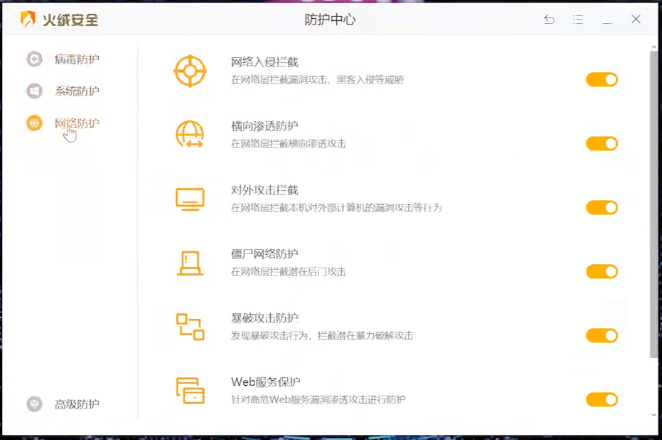Screen dimensions: 662x440
Task: Open Web服务保护 settings title
Action: click(x=266, y=382)
